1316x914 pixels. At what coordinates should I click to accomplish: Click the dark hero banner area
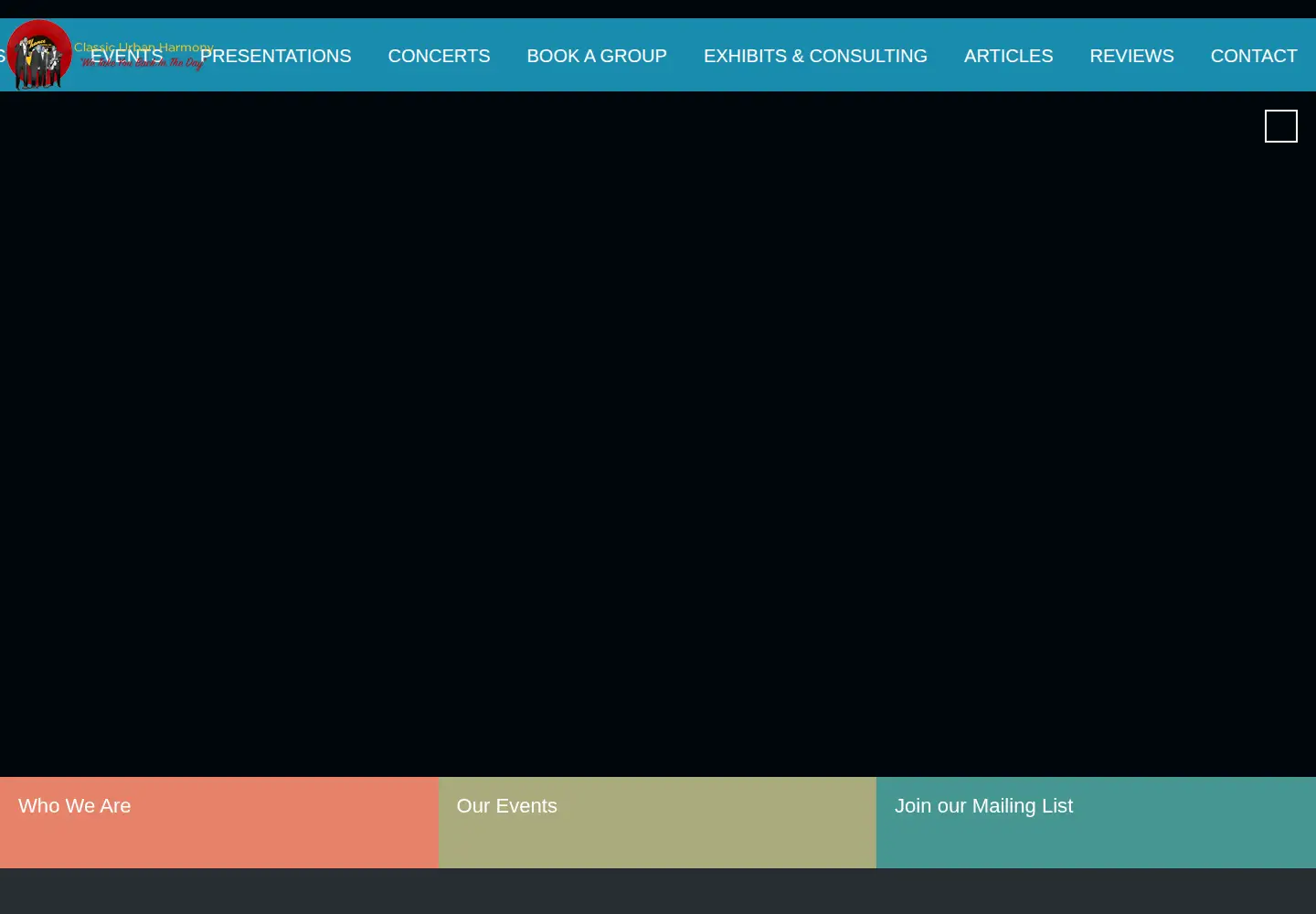[x=658, y=434]
